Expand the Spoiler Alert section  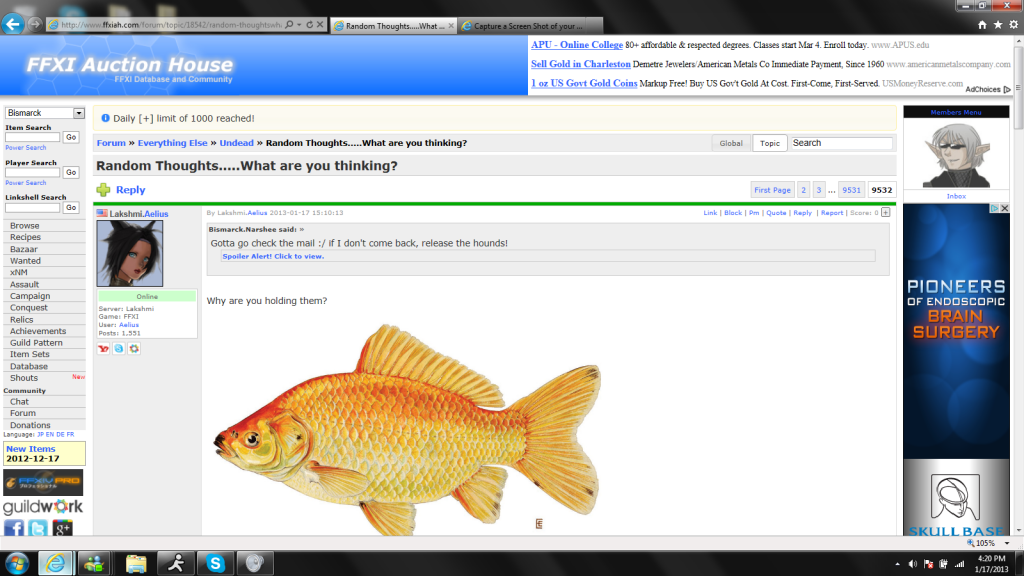click(273, 256)
